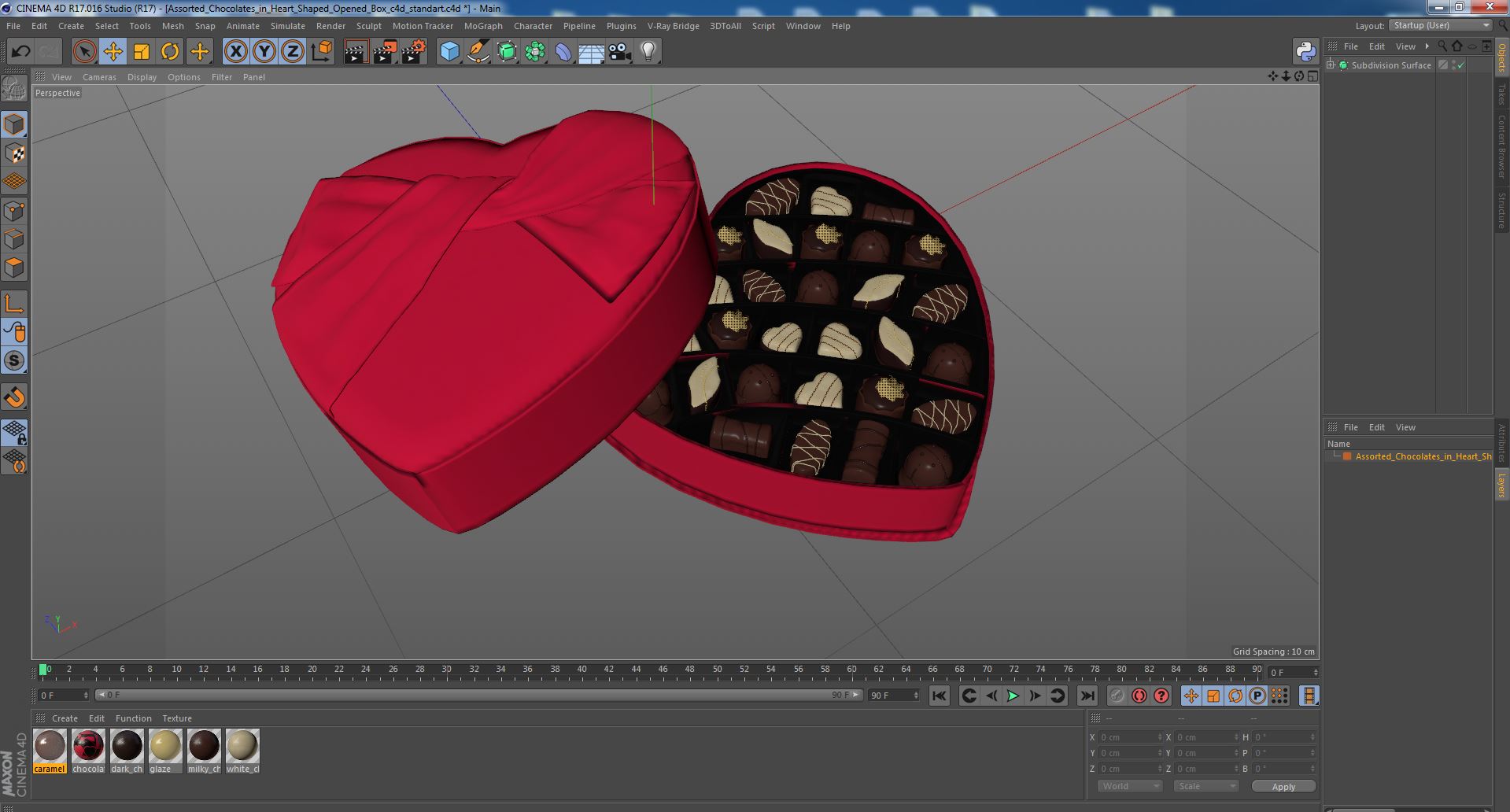The height and width of the screenshot is (812, 1510).
Task: Toggle position keyframe recording icon
Action: point(1191,696)
